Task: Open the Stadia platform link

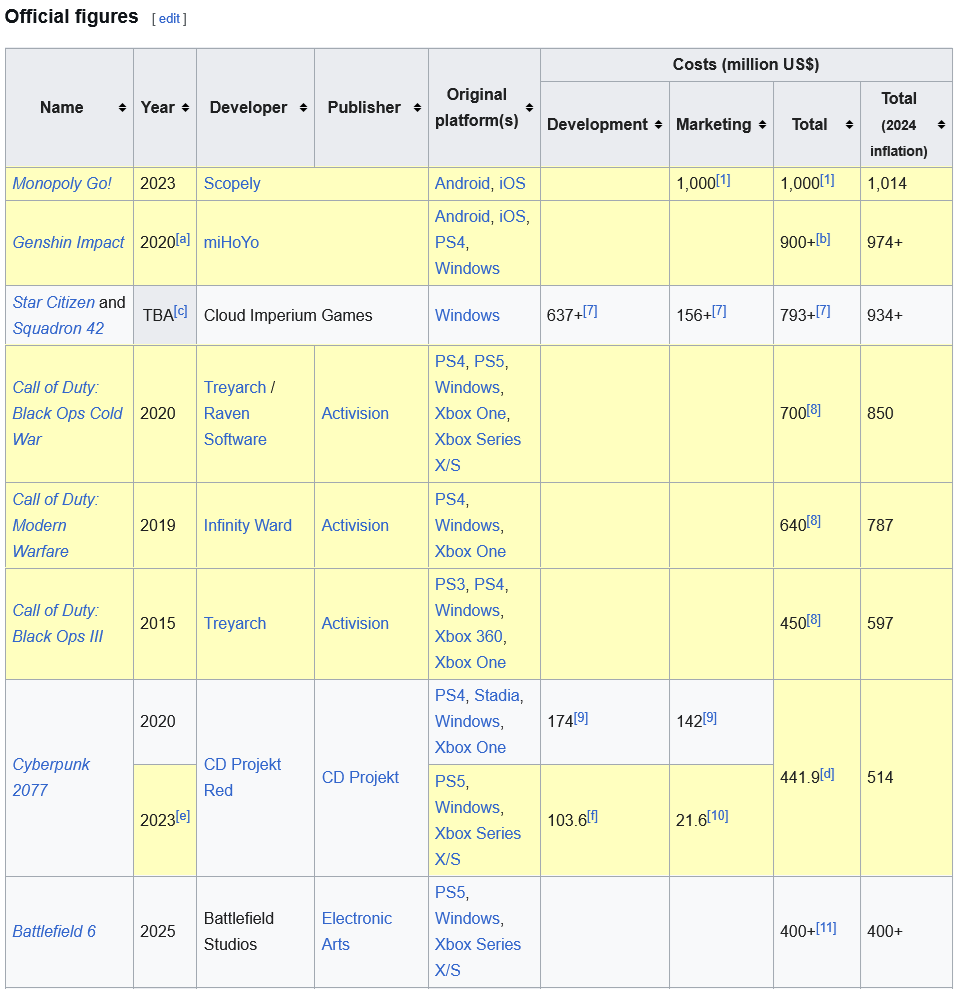Action: click(497, 695)
